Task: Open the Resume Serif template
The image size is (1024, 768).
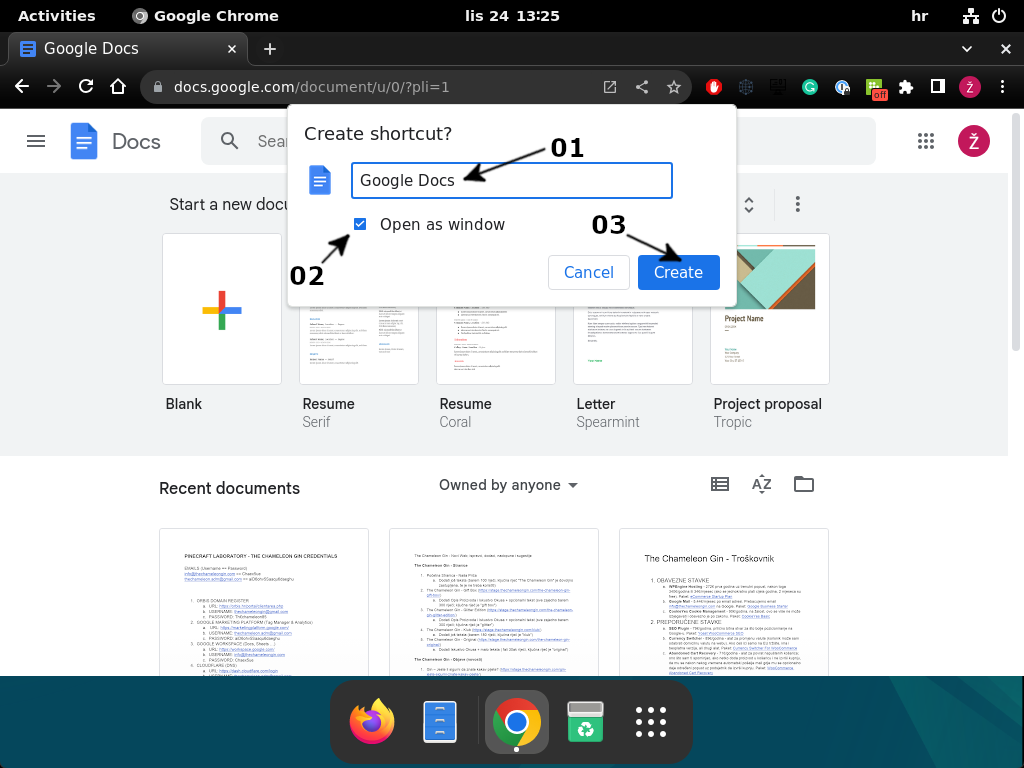Action: tap(359, 345)
